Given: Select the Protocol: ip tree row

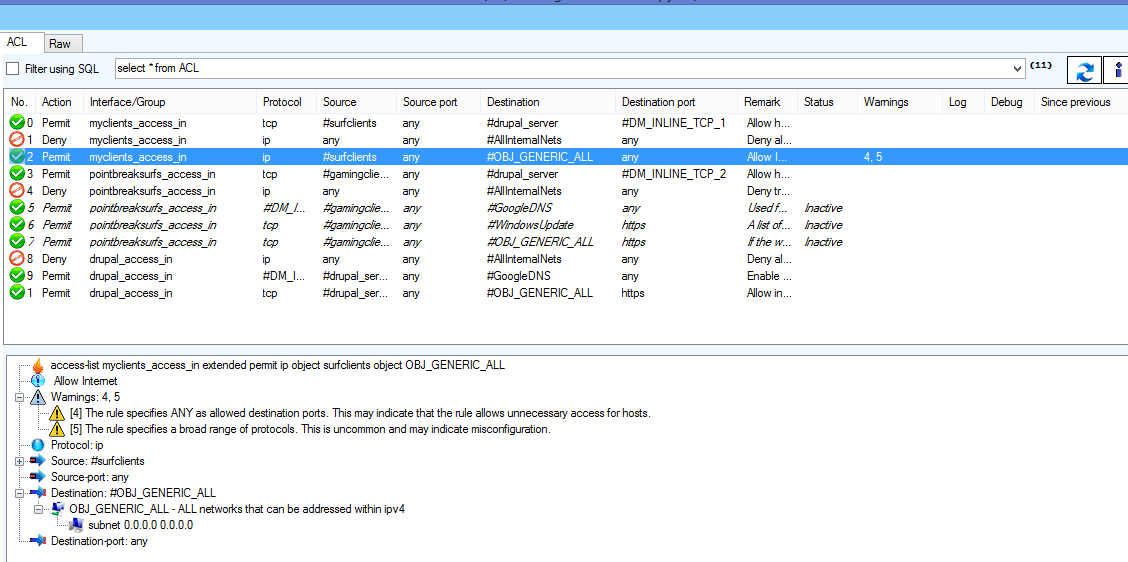Looking at the screenshot, I should tap(77, 445).
